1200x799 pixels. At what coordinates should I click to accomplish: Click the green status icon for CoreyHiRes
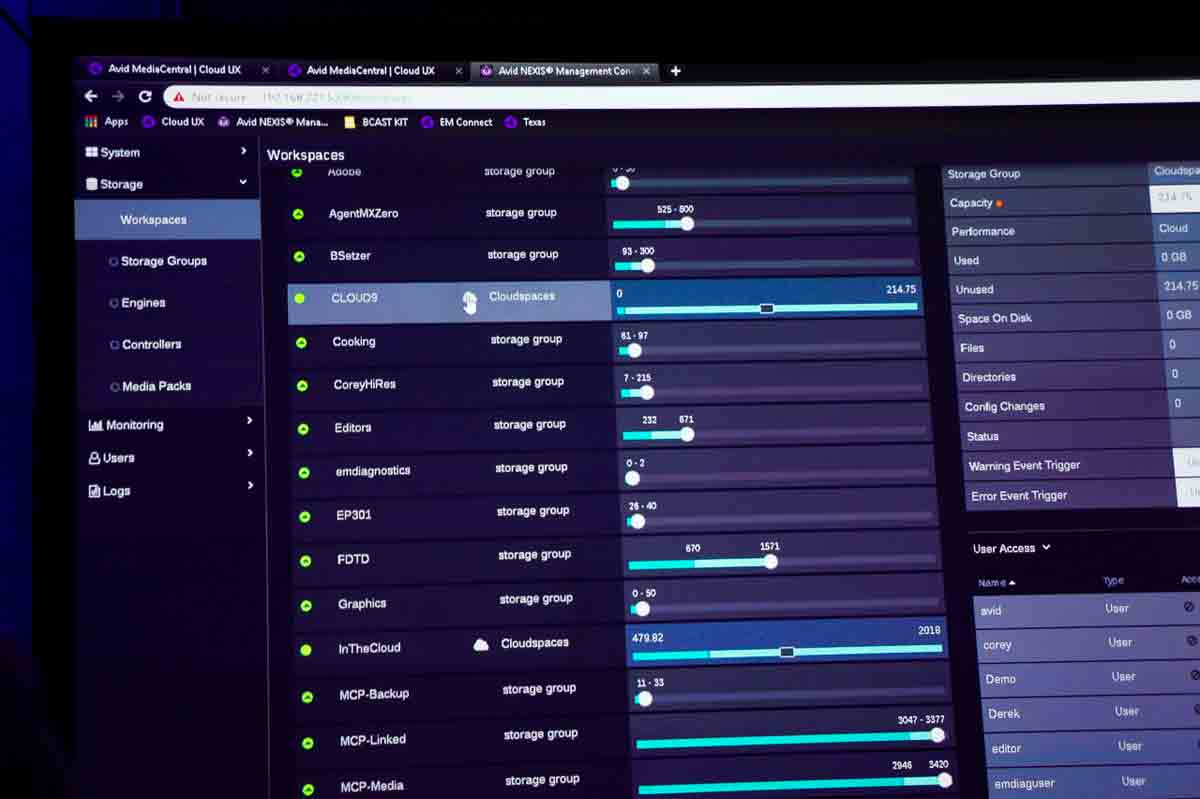pyautogui.click(x=302, y=385)
